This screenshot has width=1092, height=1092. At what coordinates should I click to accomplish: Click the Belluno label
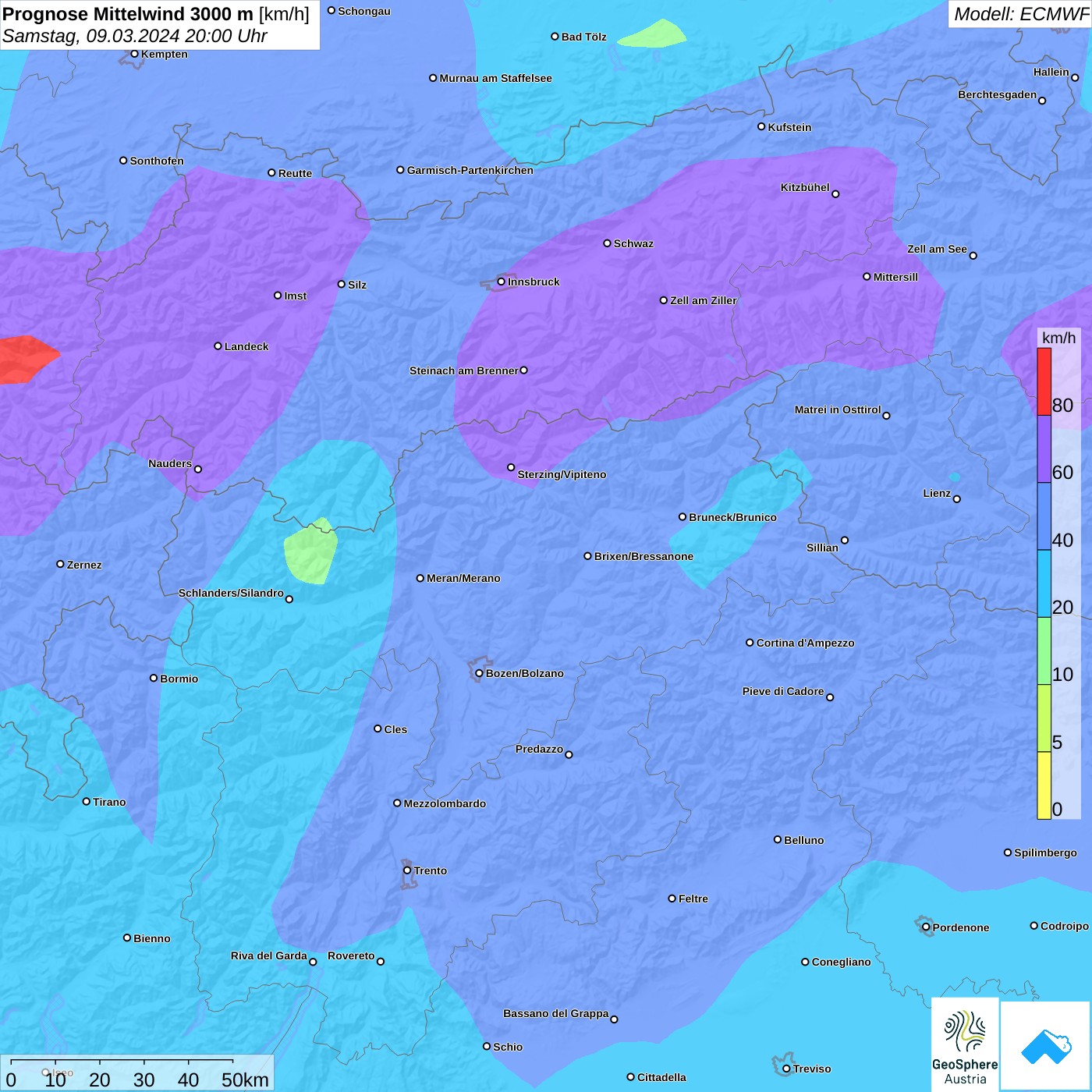click(803, 840)
